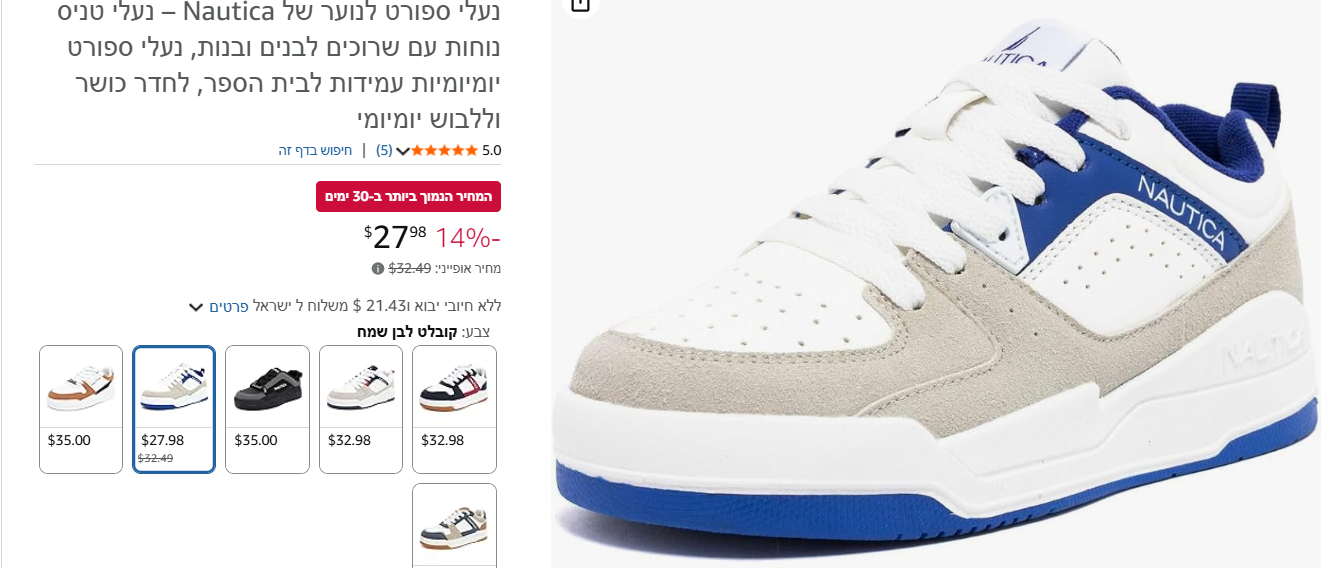Open the (5) reviews count link
This screenshot has height=568, width=1322.
click(x=384, y=151)
